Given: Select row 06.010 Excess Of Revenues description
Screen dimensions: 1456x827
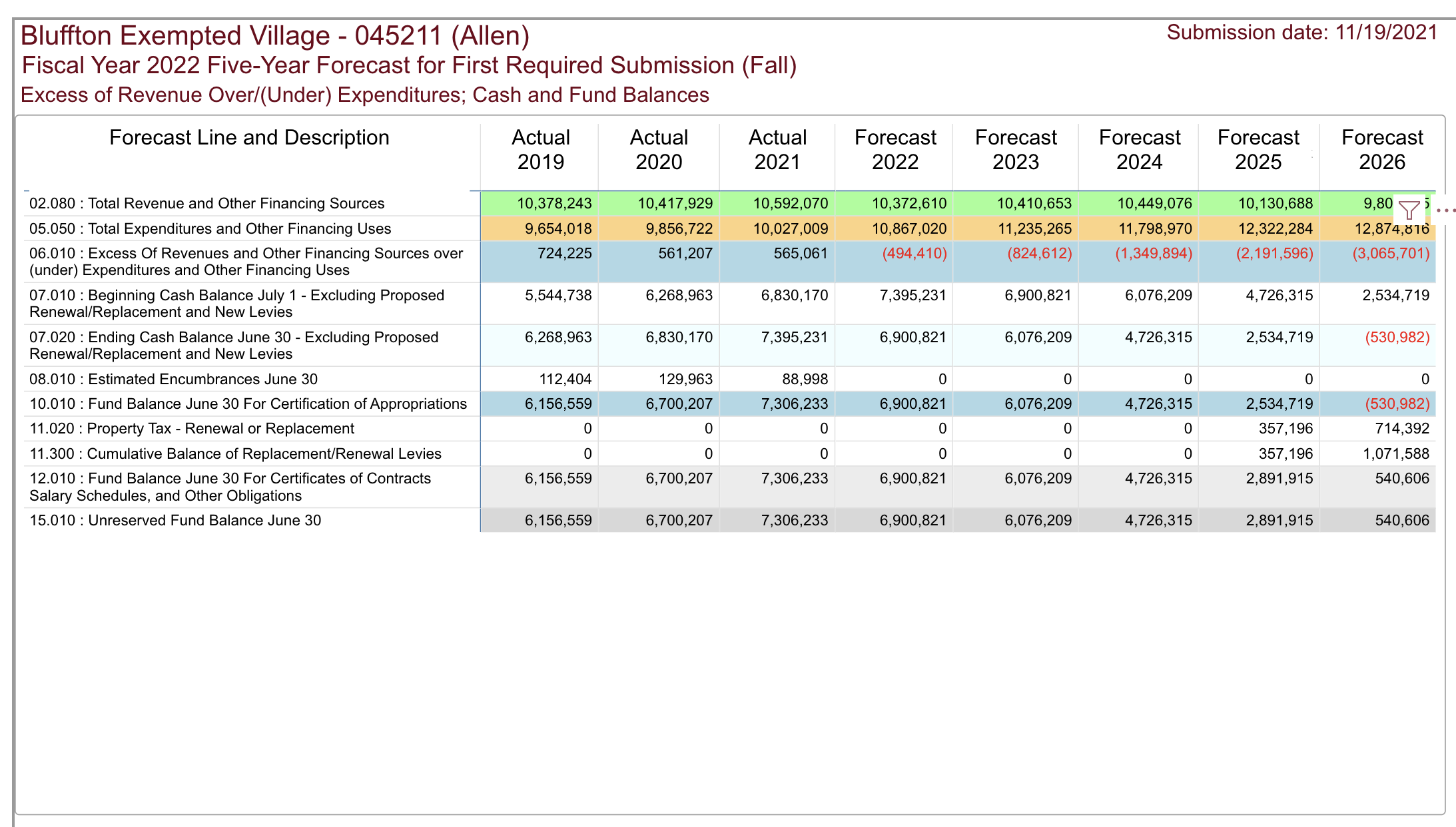Looking at the screenshot, I should [x=246, y=262].
